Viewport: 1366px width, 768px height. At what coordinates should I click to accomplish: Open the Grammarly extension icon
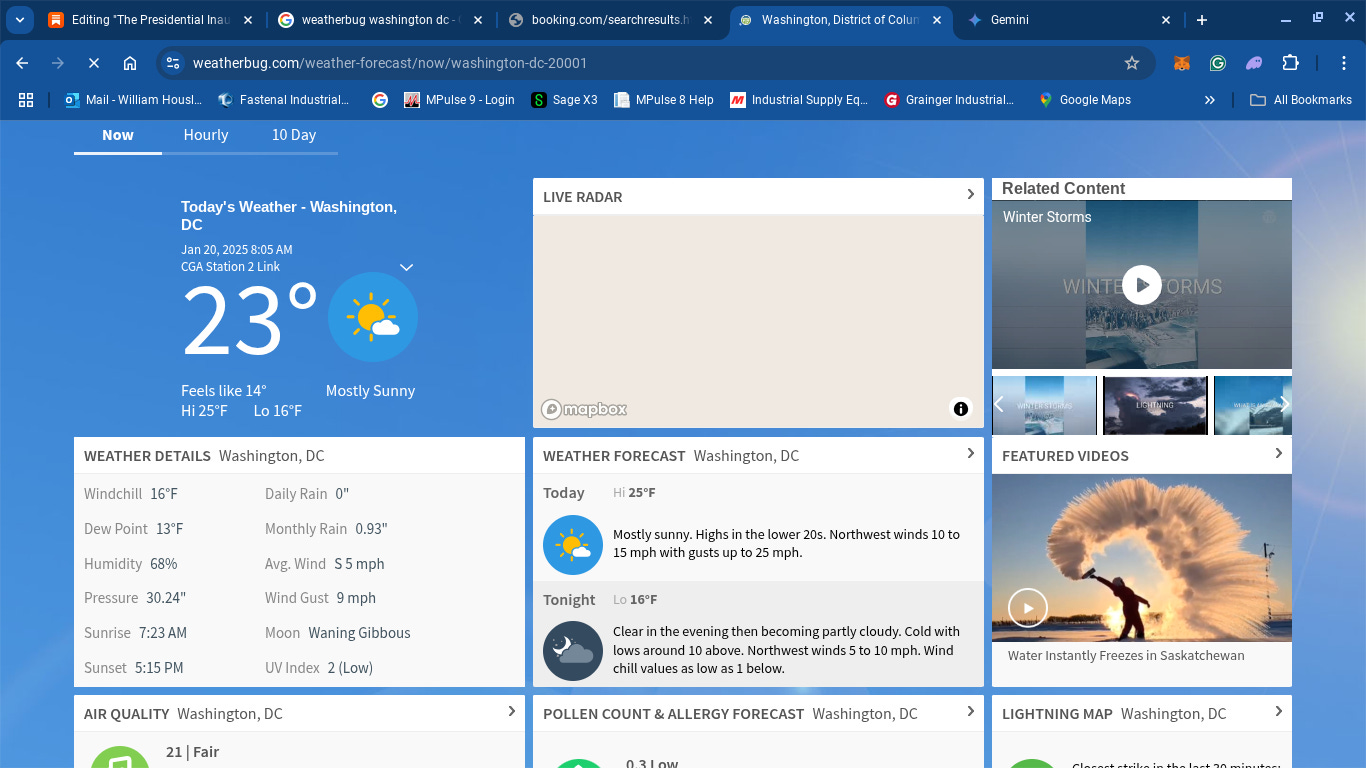[1217, 63]
